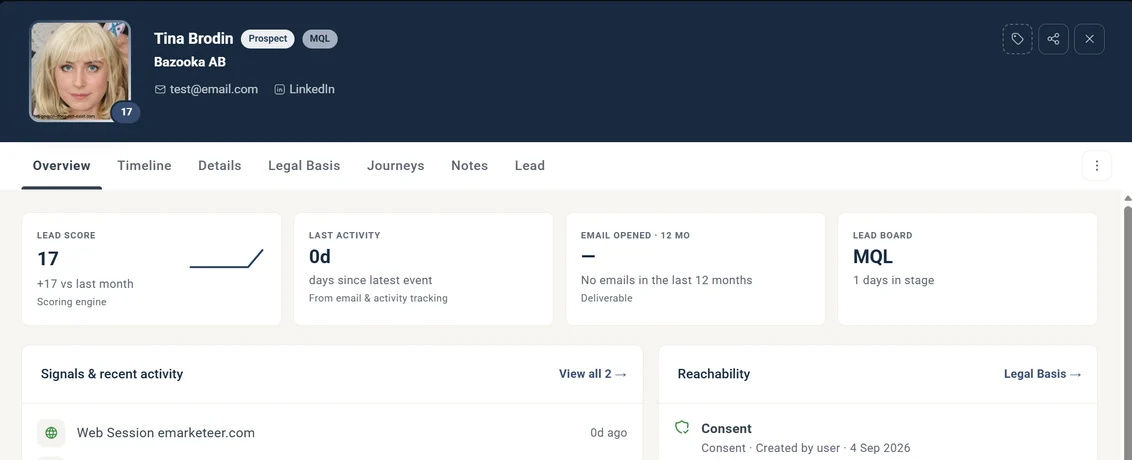
Task: Click the '0d ago' timestamp
Action: pos(609,433)
